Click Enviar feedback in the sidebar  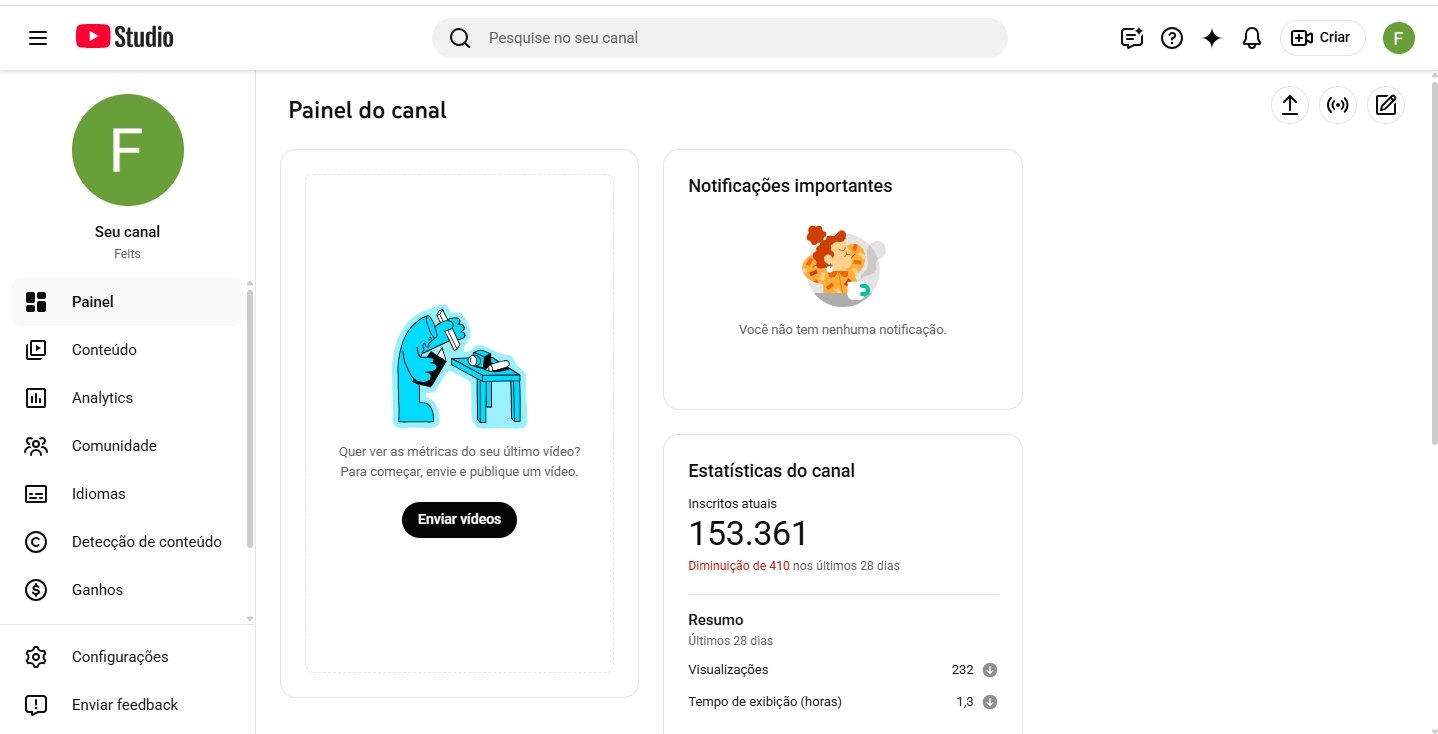124,705
